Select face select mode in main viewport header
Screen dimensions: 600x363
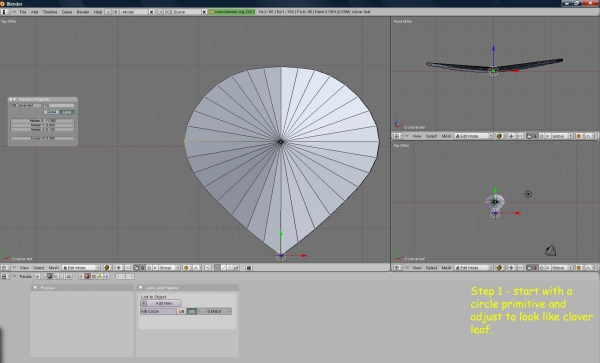(230, 268)
